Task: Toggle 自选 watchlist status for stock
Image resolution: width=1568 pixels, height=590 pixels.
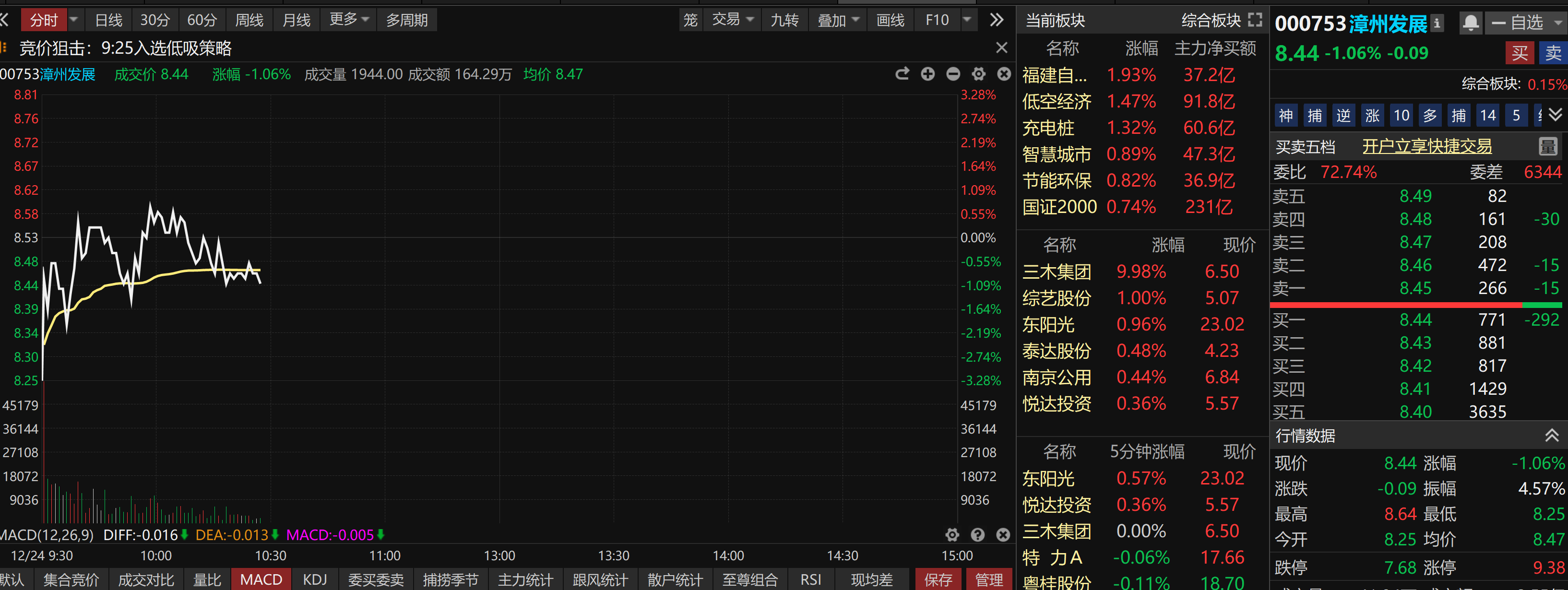Action: tap(1518, 23)
